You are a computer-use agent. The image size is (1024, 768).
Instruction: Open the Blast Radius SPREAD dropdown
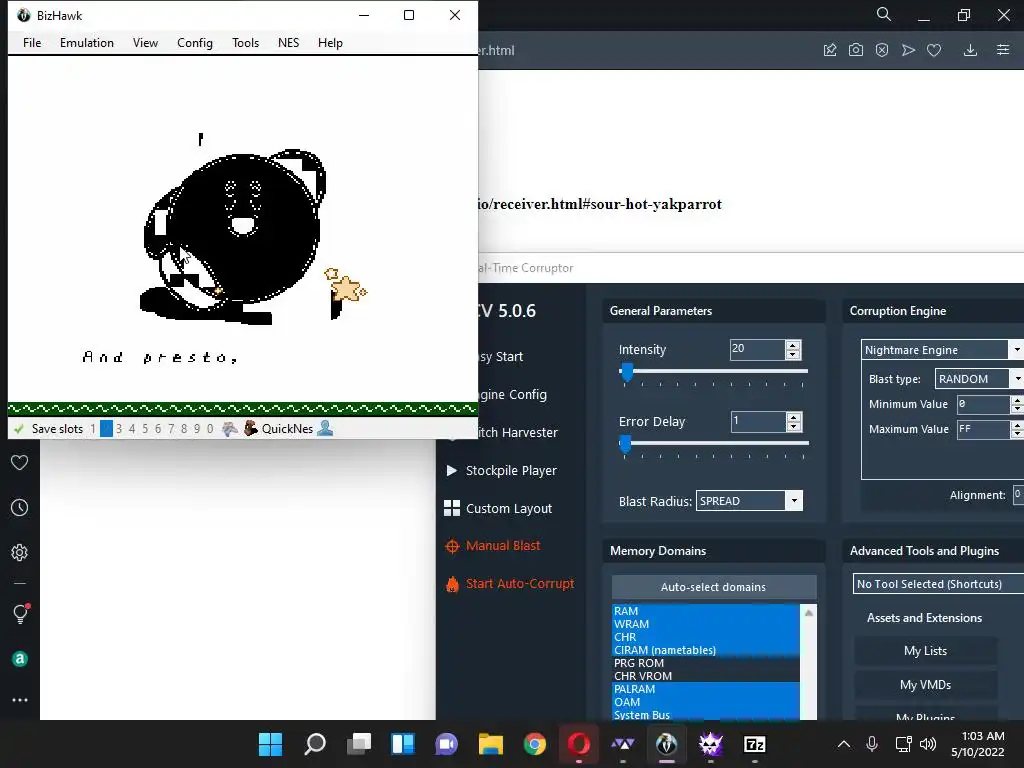tap(749, 501)
